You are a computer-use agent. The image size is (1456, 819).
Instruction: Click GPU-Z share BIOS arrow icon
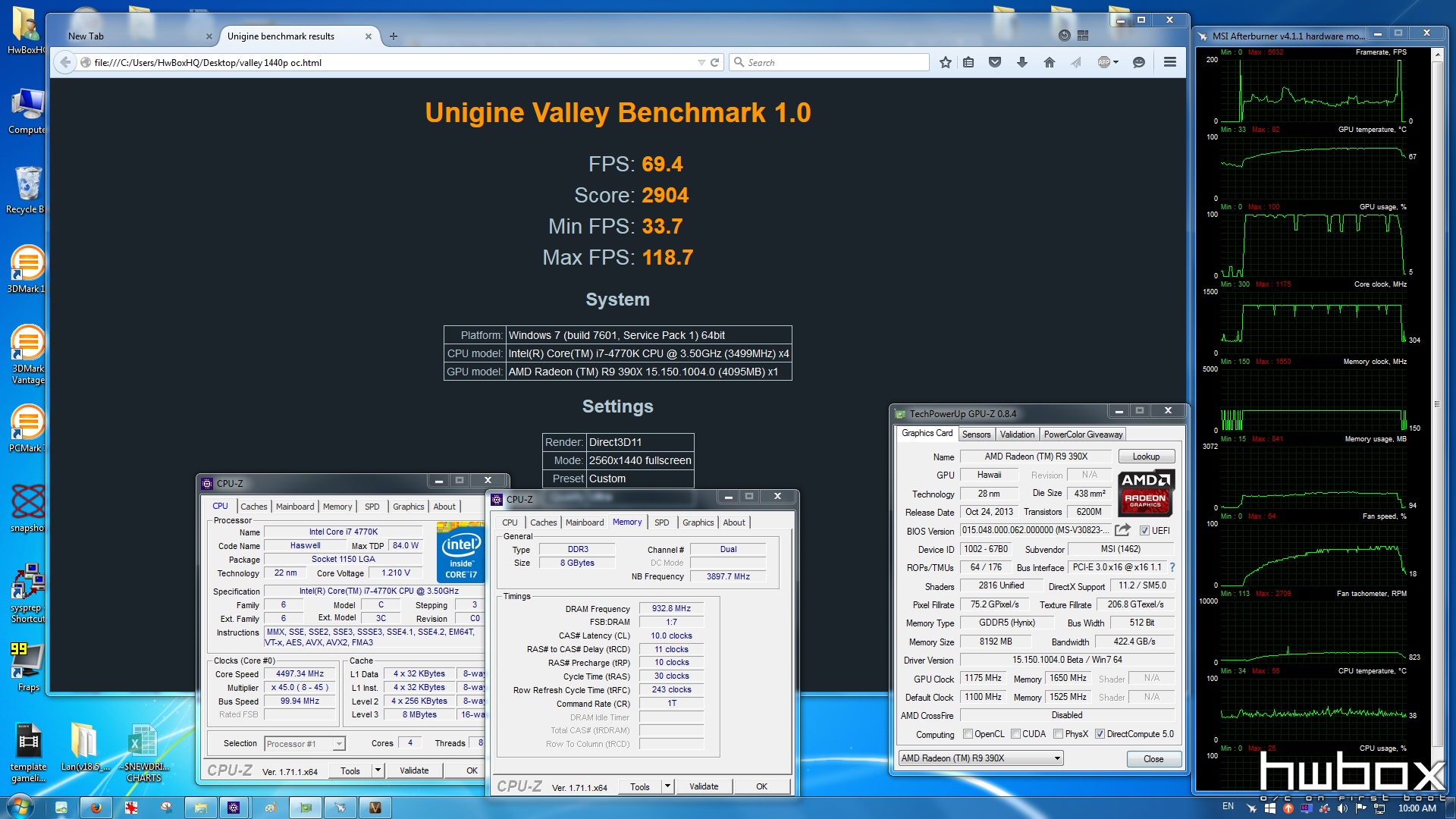pyautogui.click(x=1123, y=530)
